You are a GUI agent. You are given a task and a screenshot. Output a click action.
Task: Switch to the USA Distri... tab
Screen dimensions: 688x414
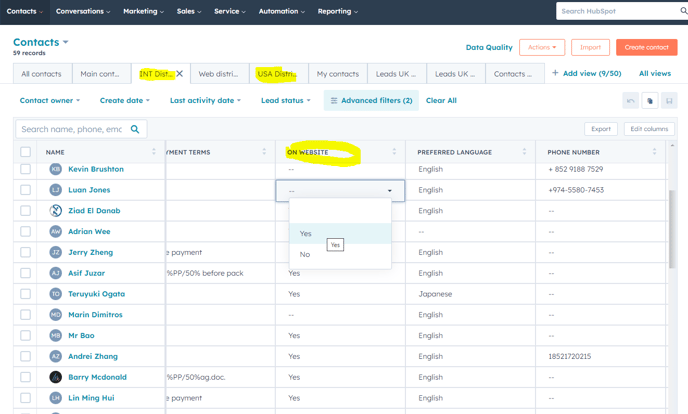click(277, 74)
